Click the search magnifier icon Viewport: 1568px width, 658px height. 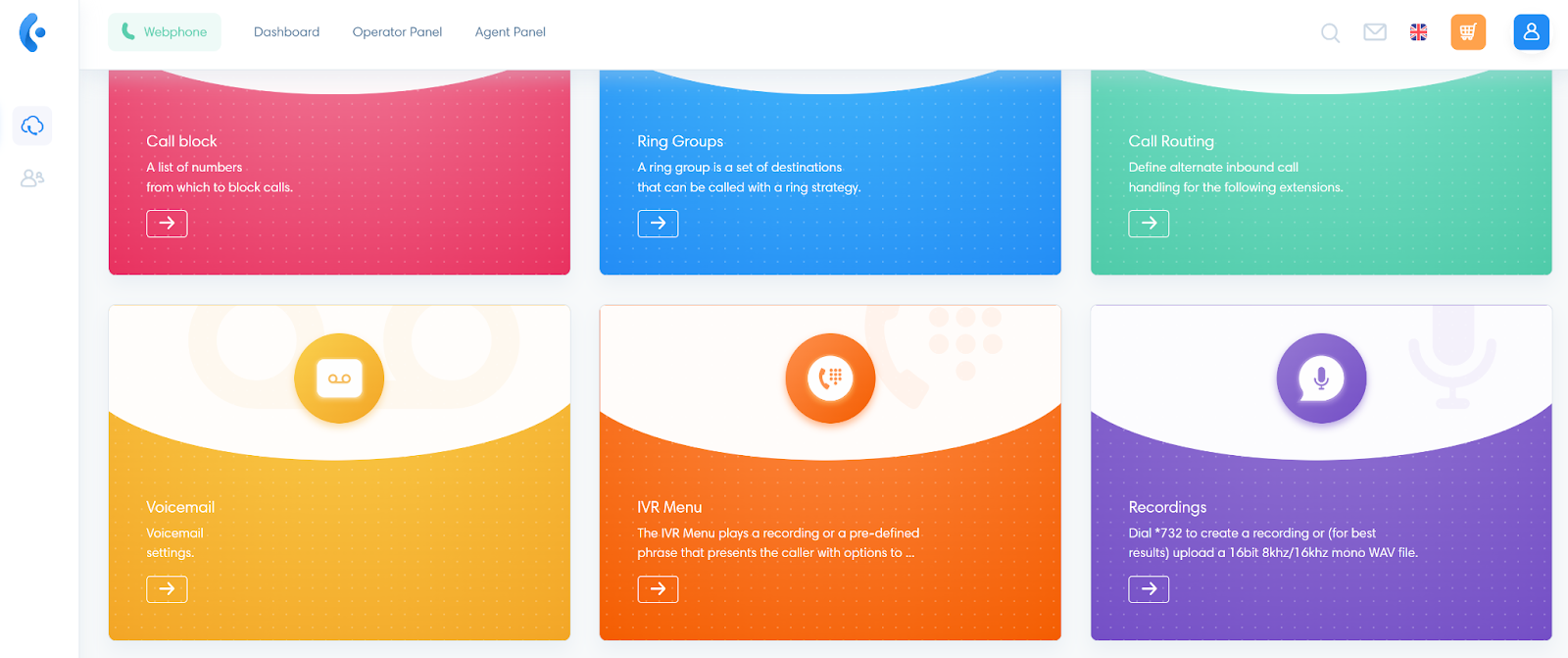[1330, 32]
